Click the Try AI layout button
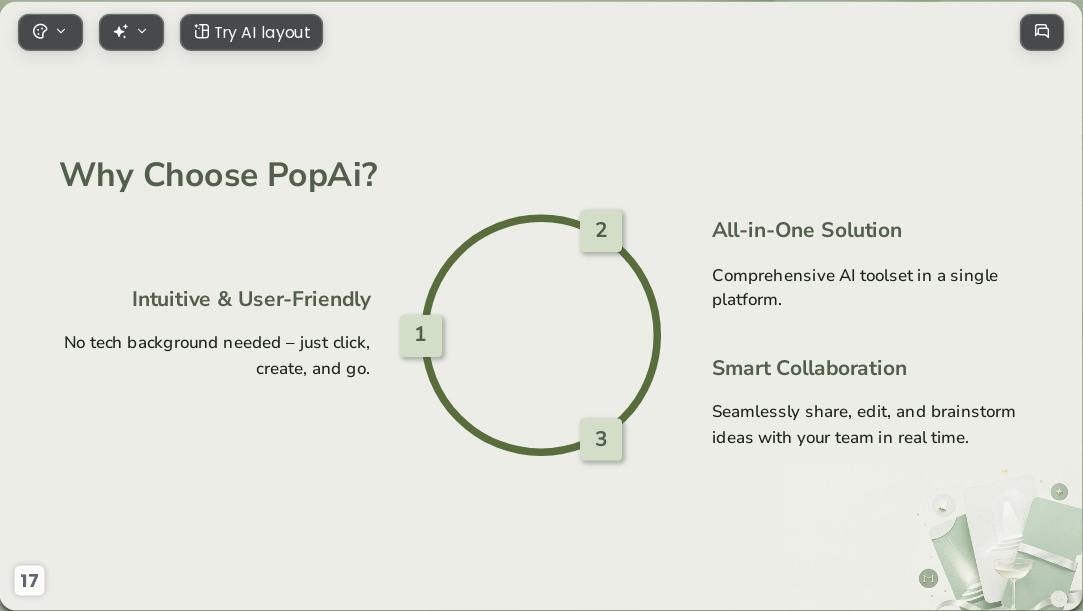 point(251,32)
